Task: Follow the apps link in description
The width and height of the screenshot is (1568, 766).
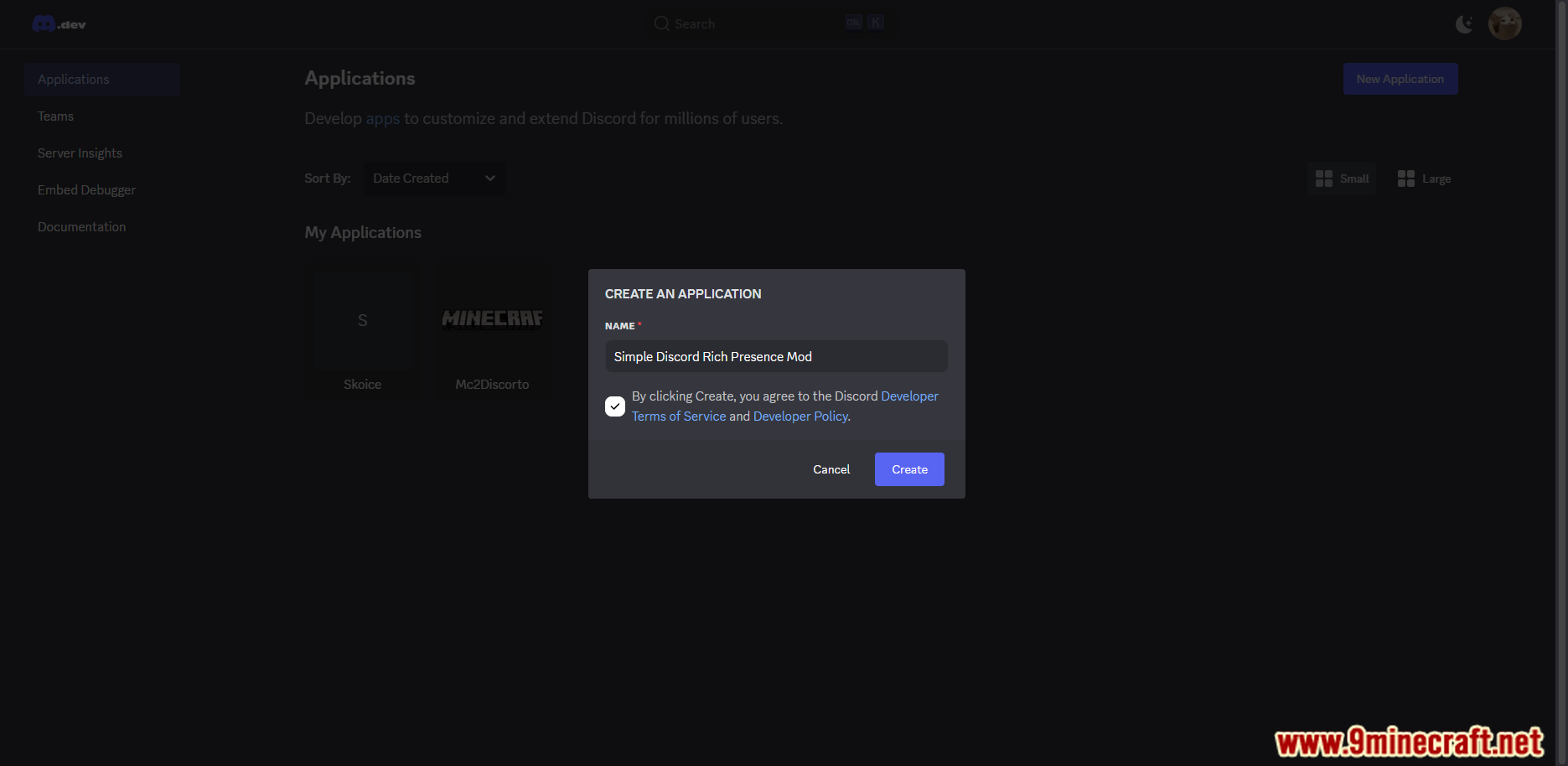Action: 383,119
